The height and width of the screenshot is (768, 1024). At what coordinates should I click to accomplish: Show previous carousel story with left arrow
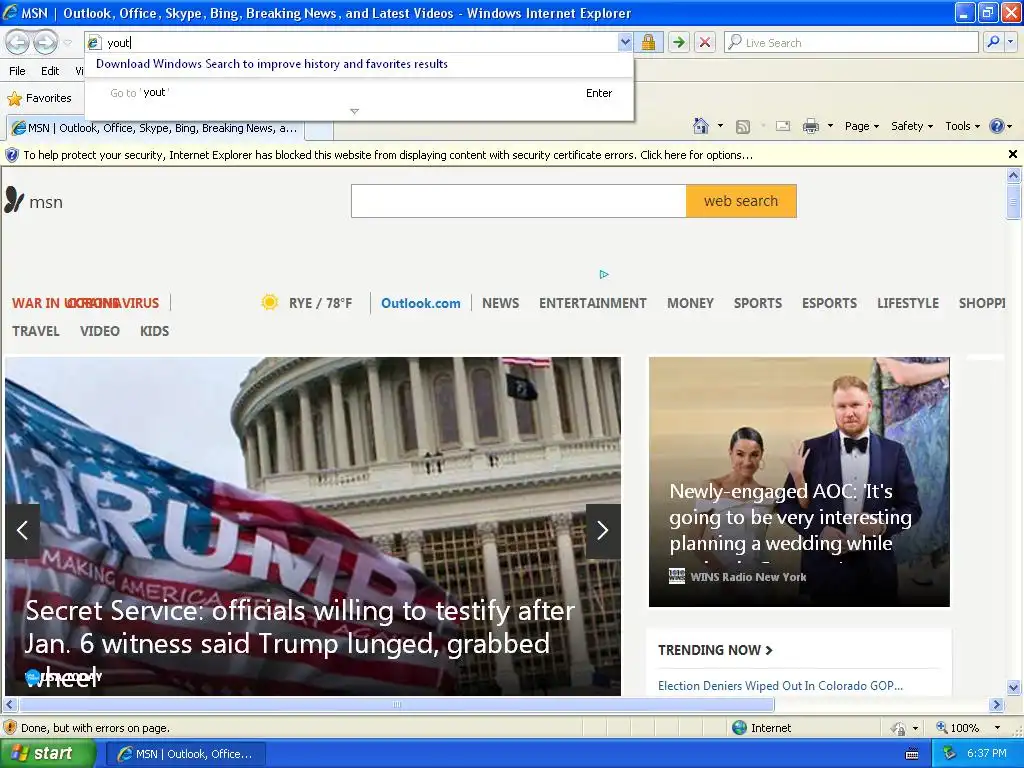[22, 530]
